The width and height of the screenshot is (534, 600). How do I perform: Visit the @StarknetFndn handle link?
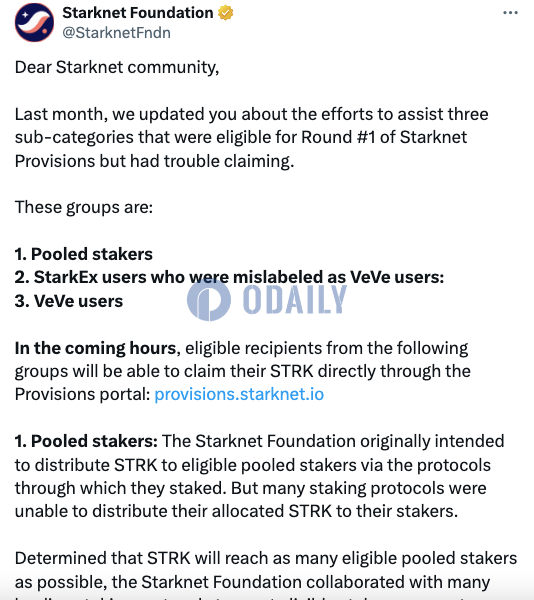point(116,33)
